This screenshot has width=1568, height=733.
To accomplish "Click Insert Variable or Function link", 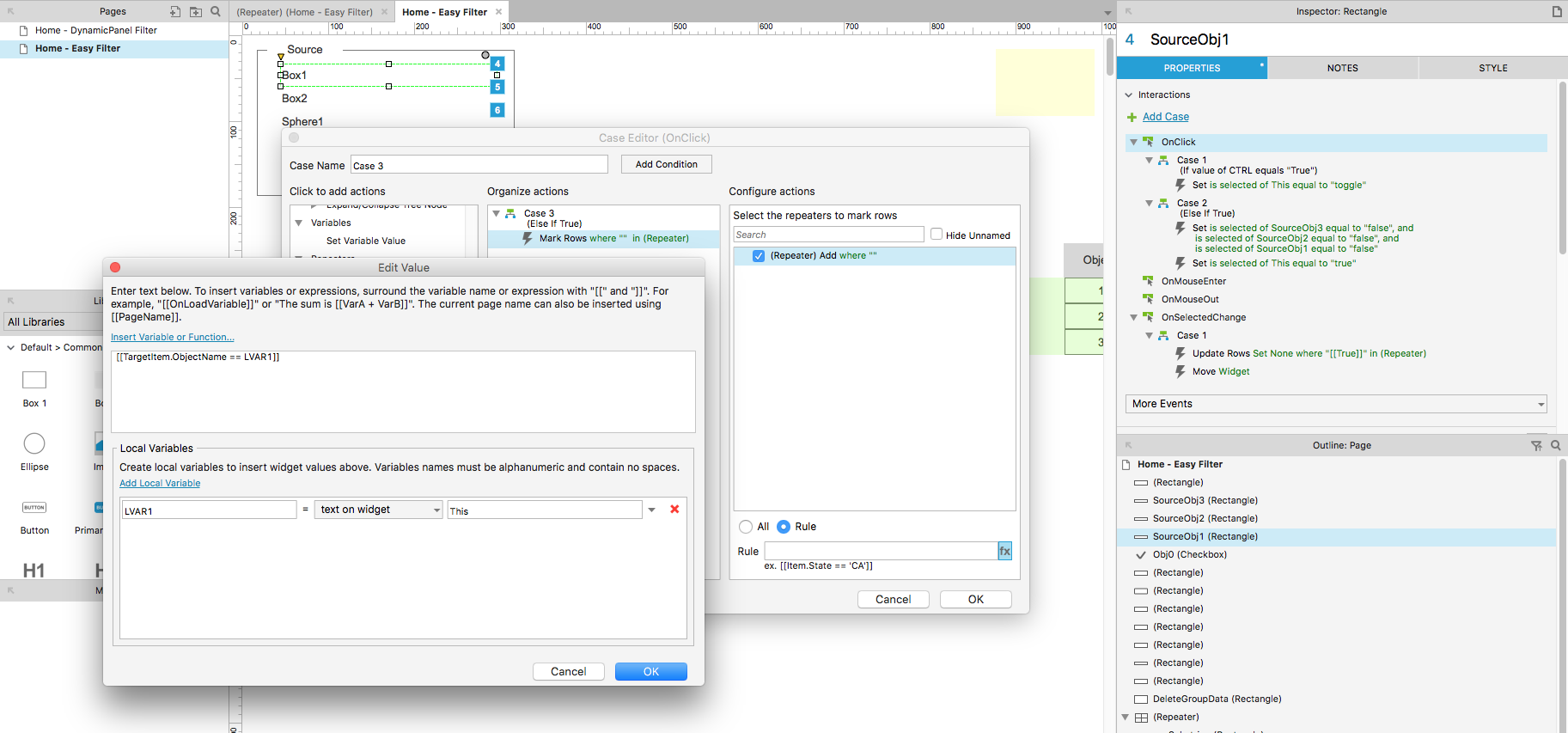I will (x=172, y=337).
